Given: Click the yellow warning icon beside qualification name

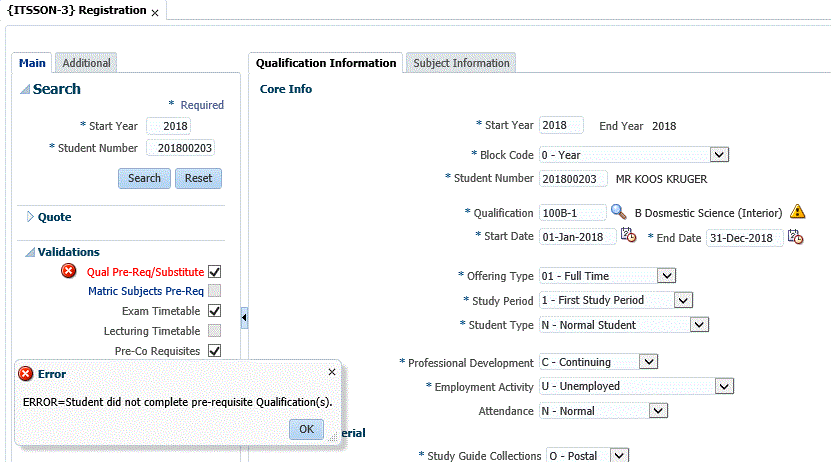Looking at the screenshot, I should 797,212.
